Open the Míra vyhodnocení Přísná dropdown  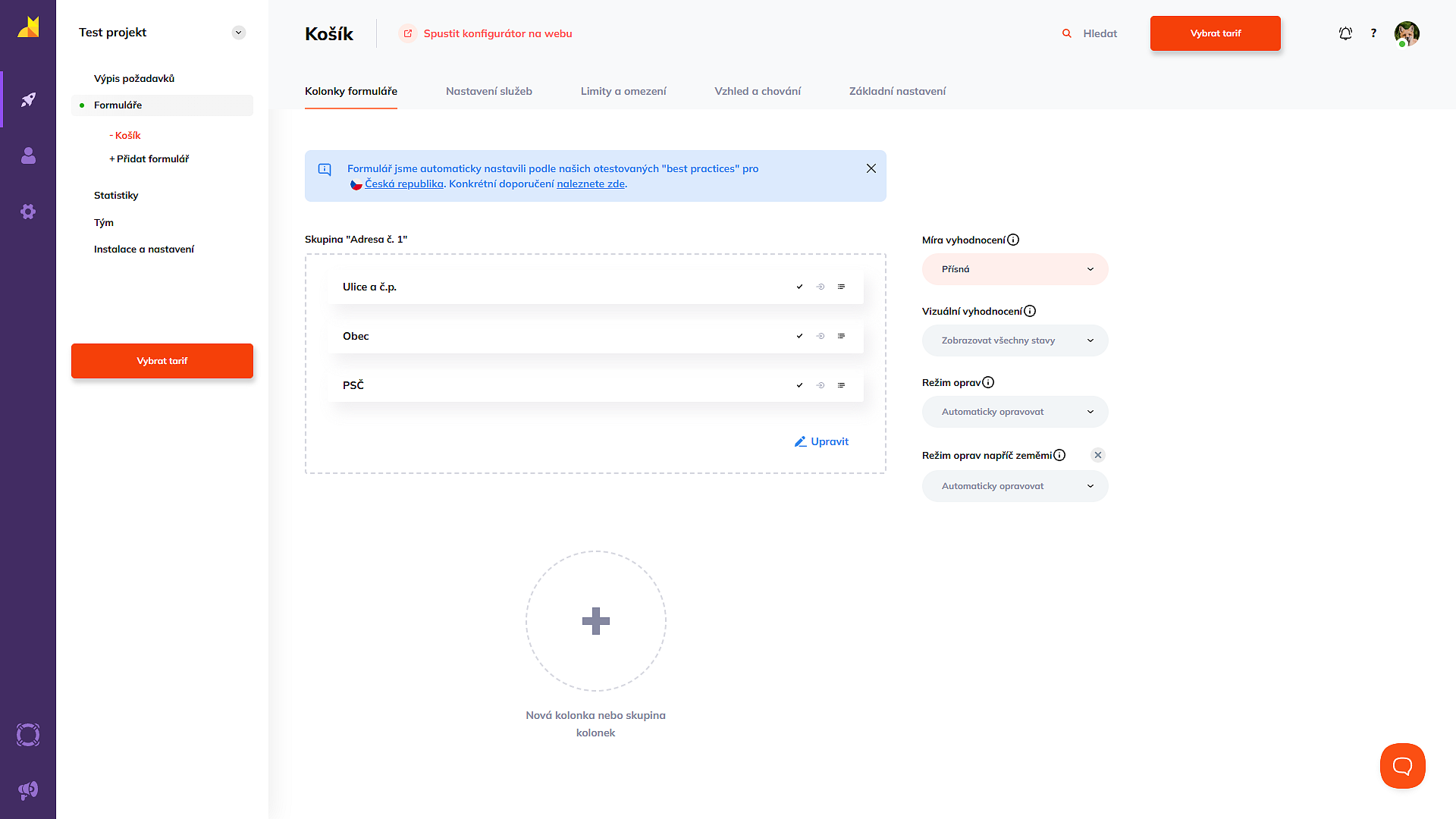pyautogui.click(x=1015, y=269)
